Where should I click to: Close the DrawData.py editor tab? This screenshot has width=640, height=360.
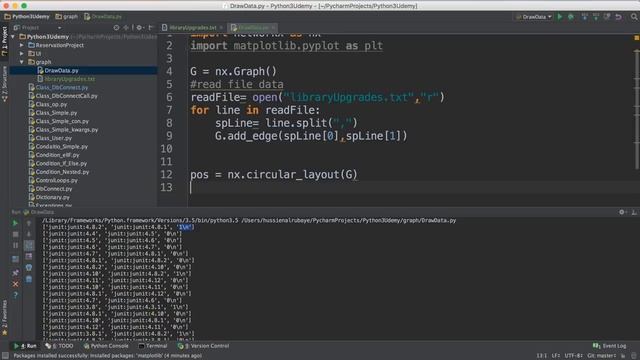click(x=273, y=28)
